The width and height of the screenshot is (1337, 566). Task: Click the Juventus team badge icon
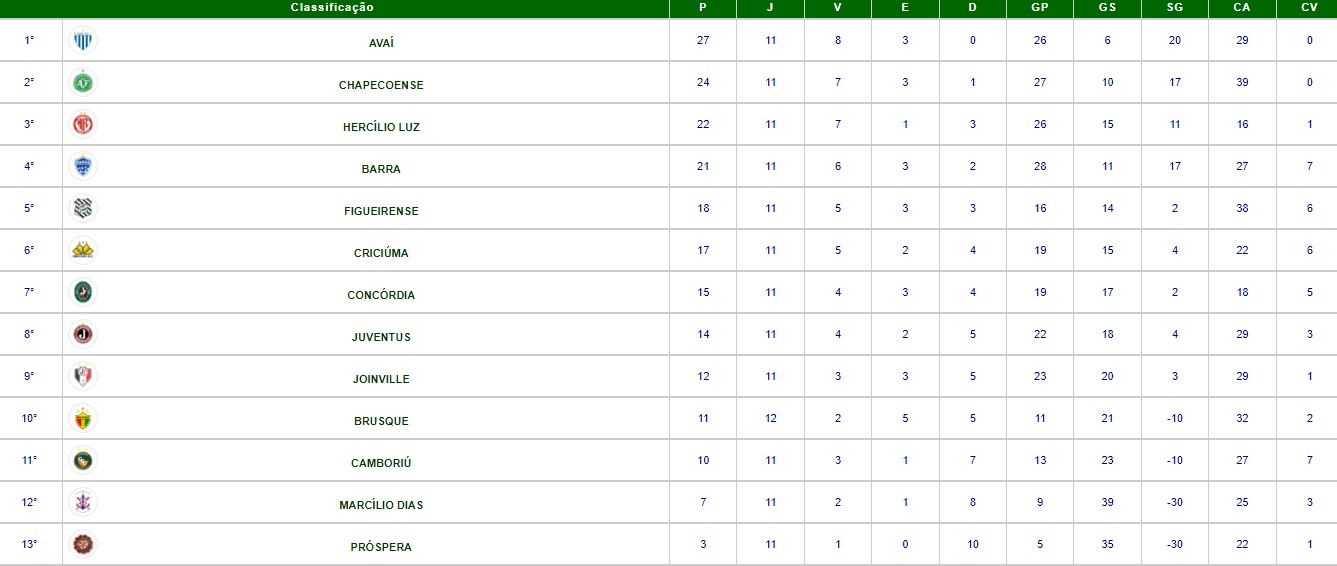(84, 335)
